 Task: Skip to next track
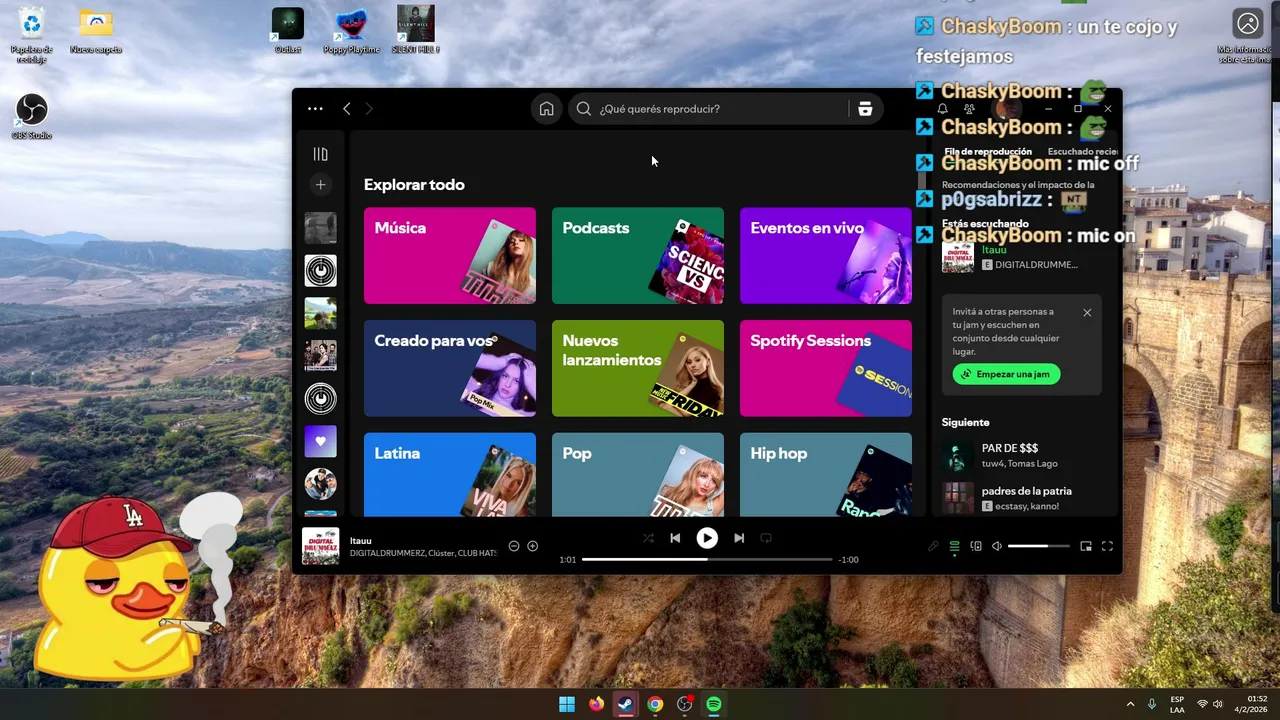(739, 538)
